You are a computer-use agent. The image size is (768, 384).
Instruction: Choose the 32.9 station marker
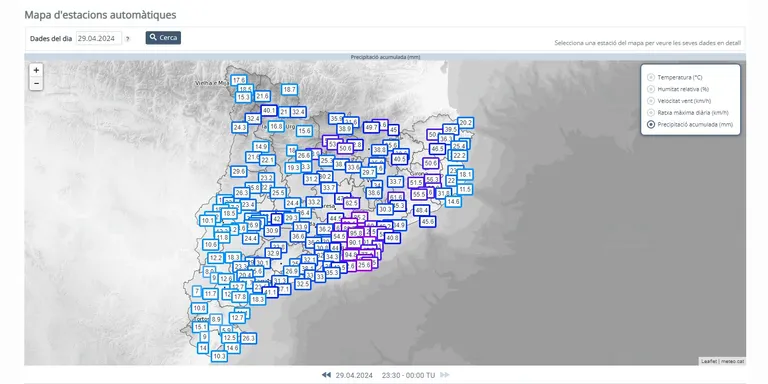(273, 253)
